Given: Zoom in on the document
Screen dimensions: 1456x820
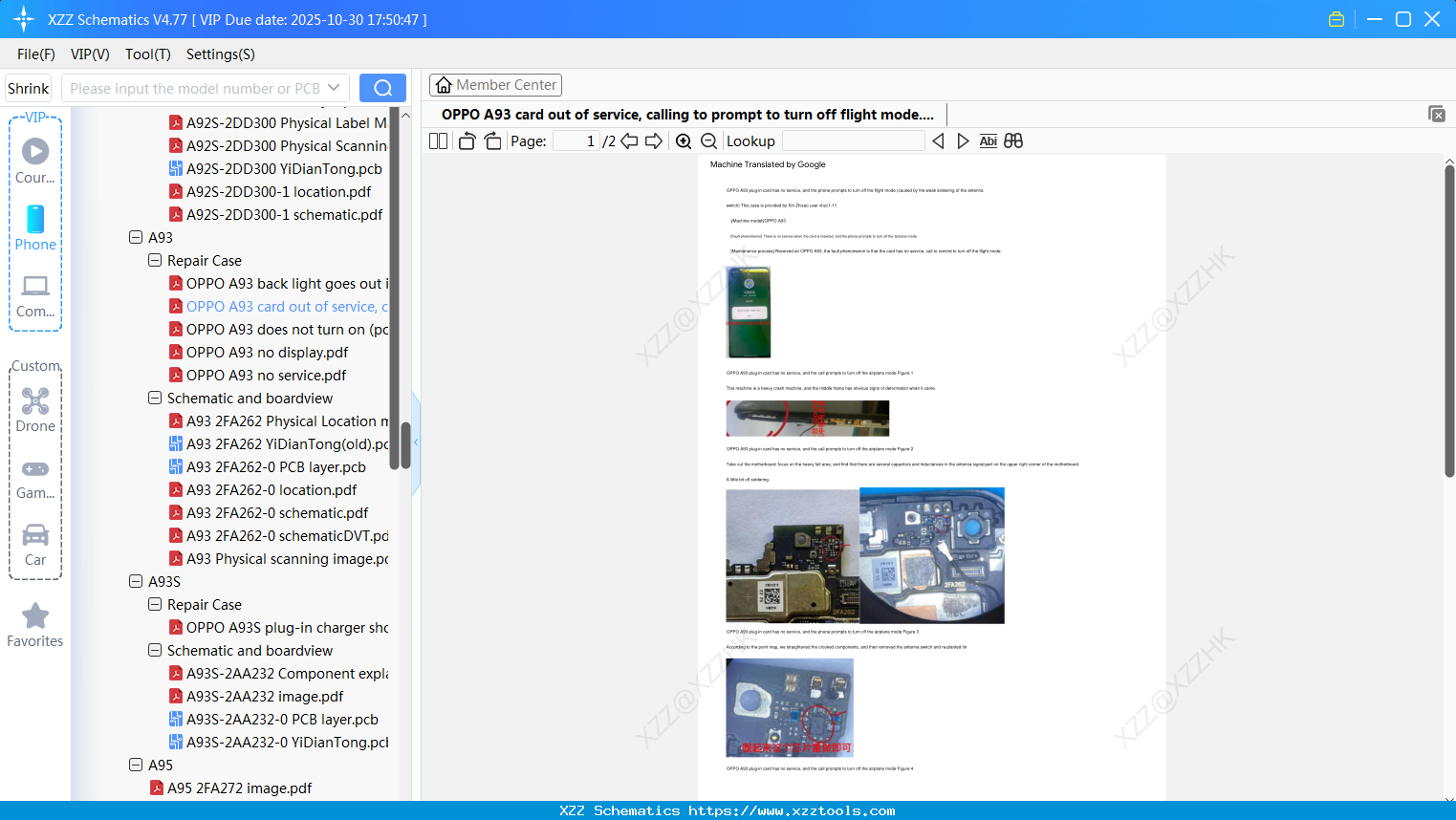Looking at the screenshot, I should tap(684, 140).
